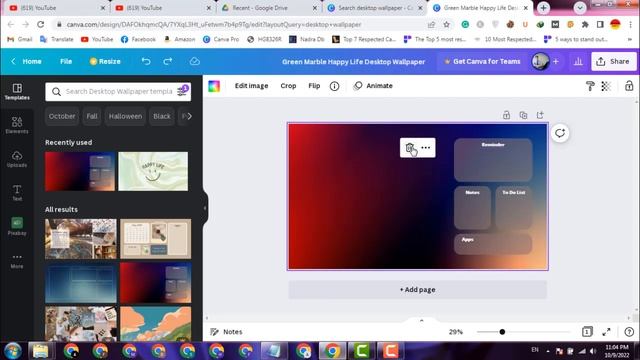Select the Halloween filter chip
The width and height of the screenshot is (640, 360).
click(125, 116)
